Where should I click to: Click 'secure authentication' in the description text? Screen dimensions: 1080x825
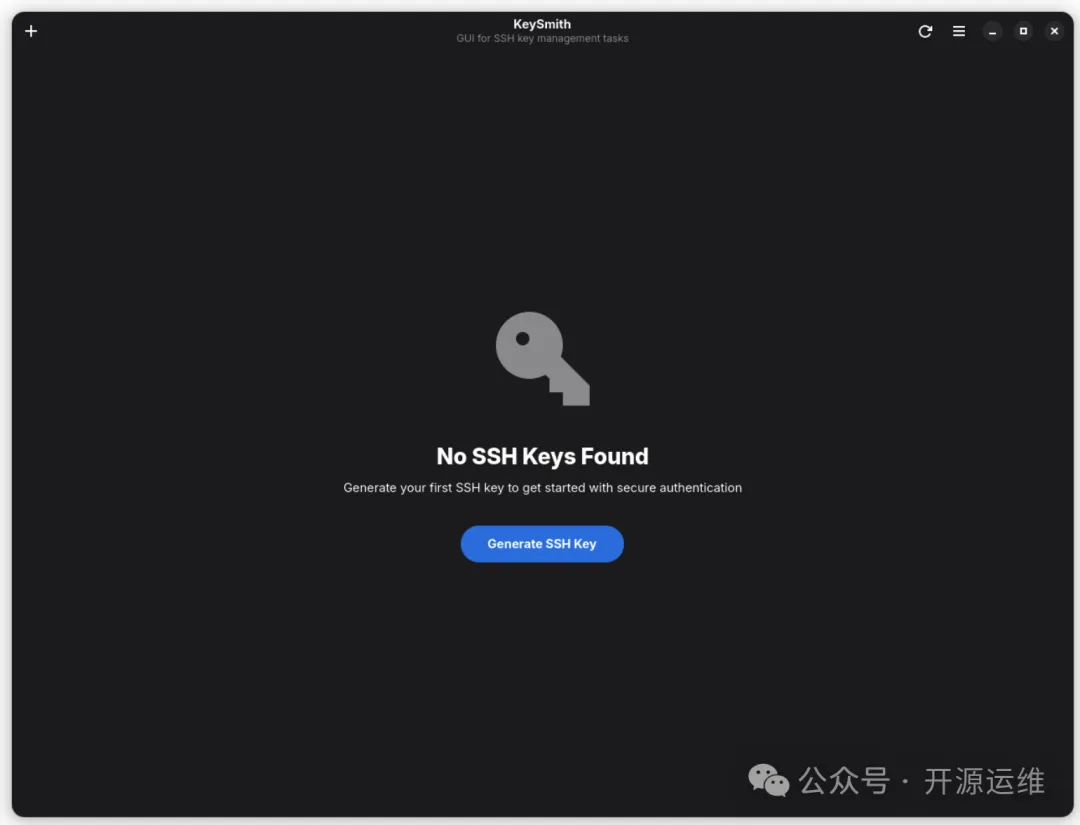pos(679,488)
